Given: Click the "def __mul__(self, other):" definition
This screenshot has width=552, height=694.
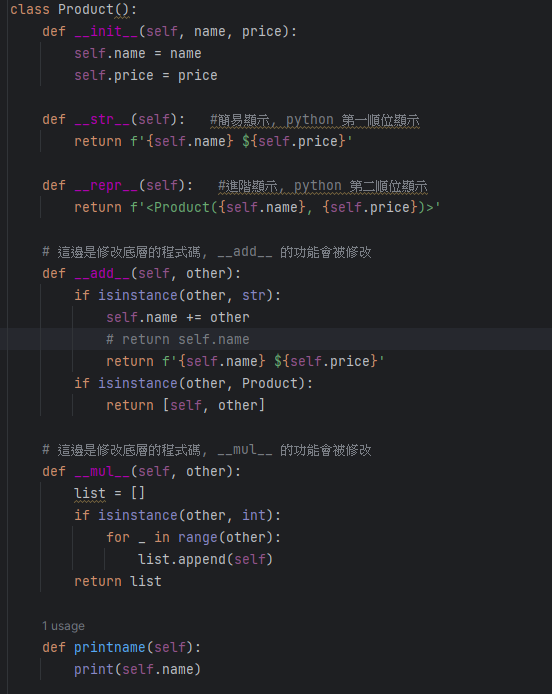Looking at the screenshot, I should 142,471.
